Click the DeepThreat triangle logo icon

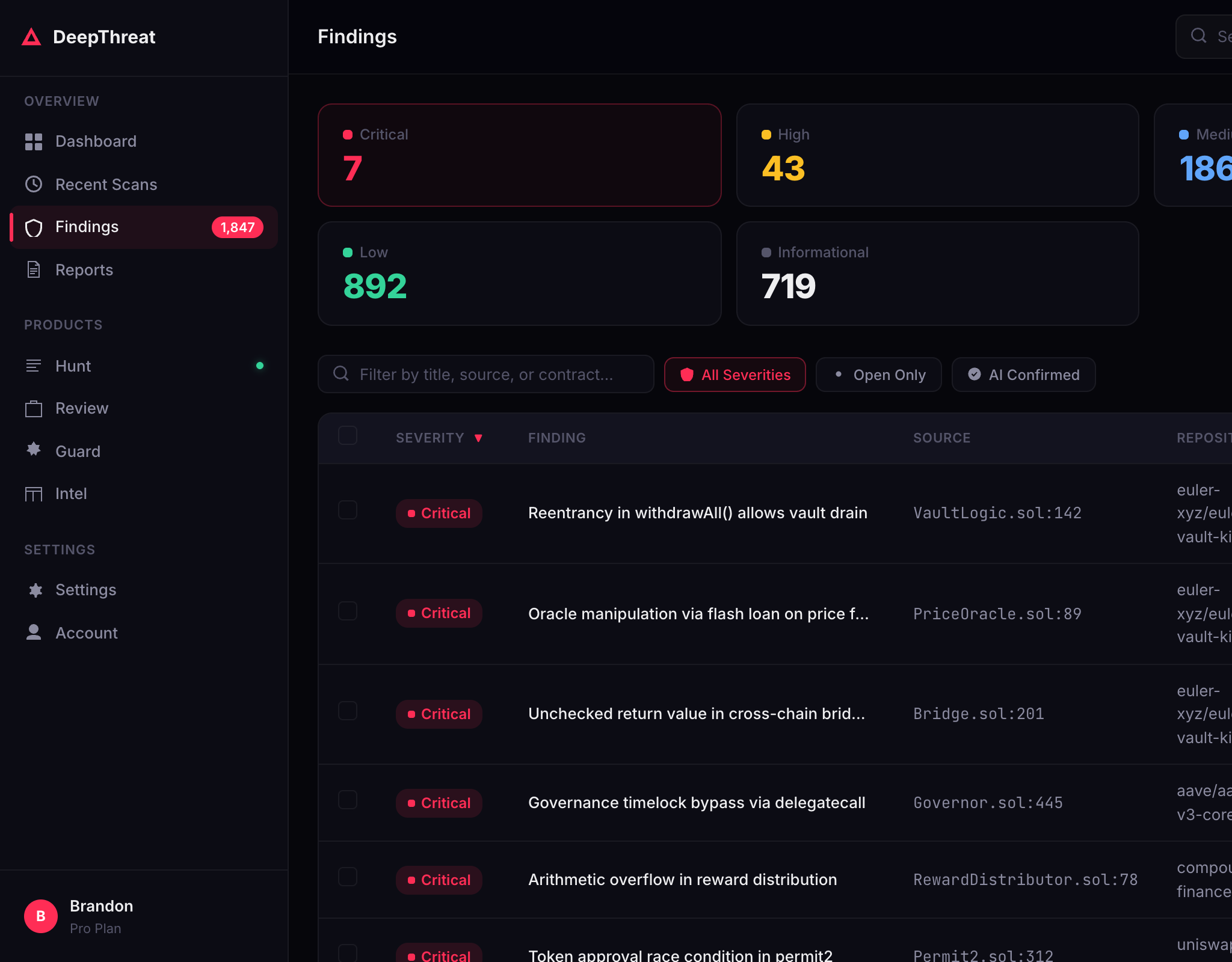pyautogui.click(x=31, y=37)
